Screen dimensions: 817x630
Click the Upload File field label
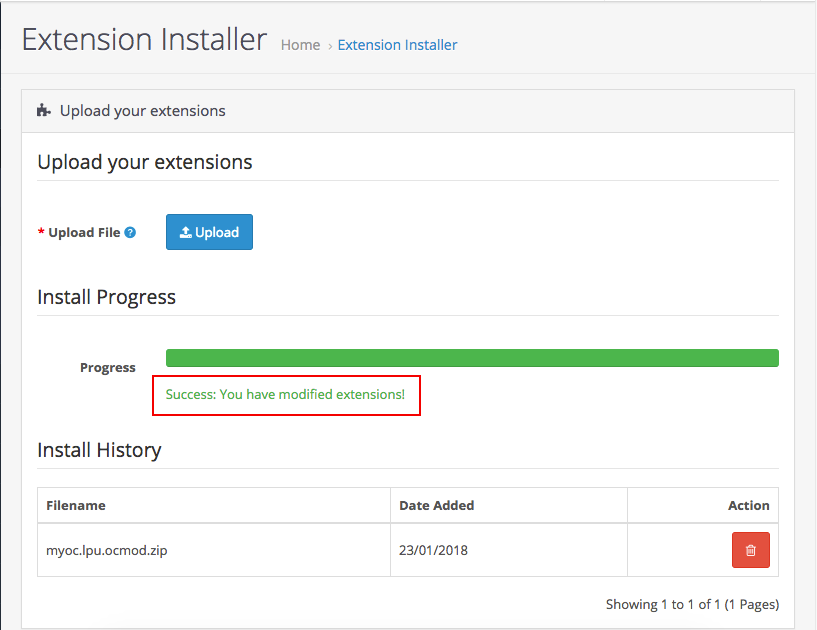pyautogui.click(x=84, y=232)
